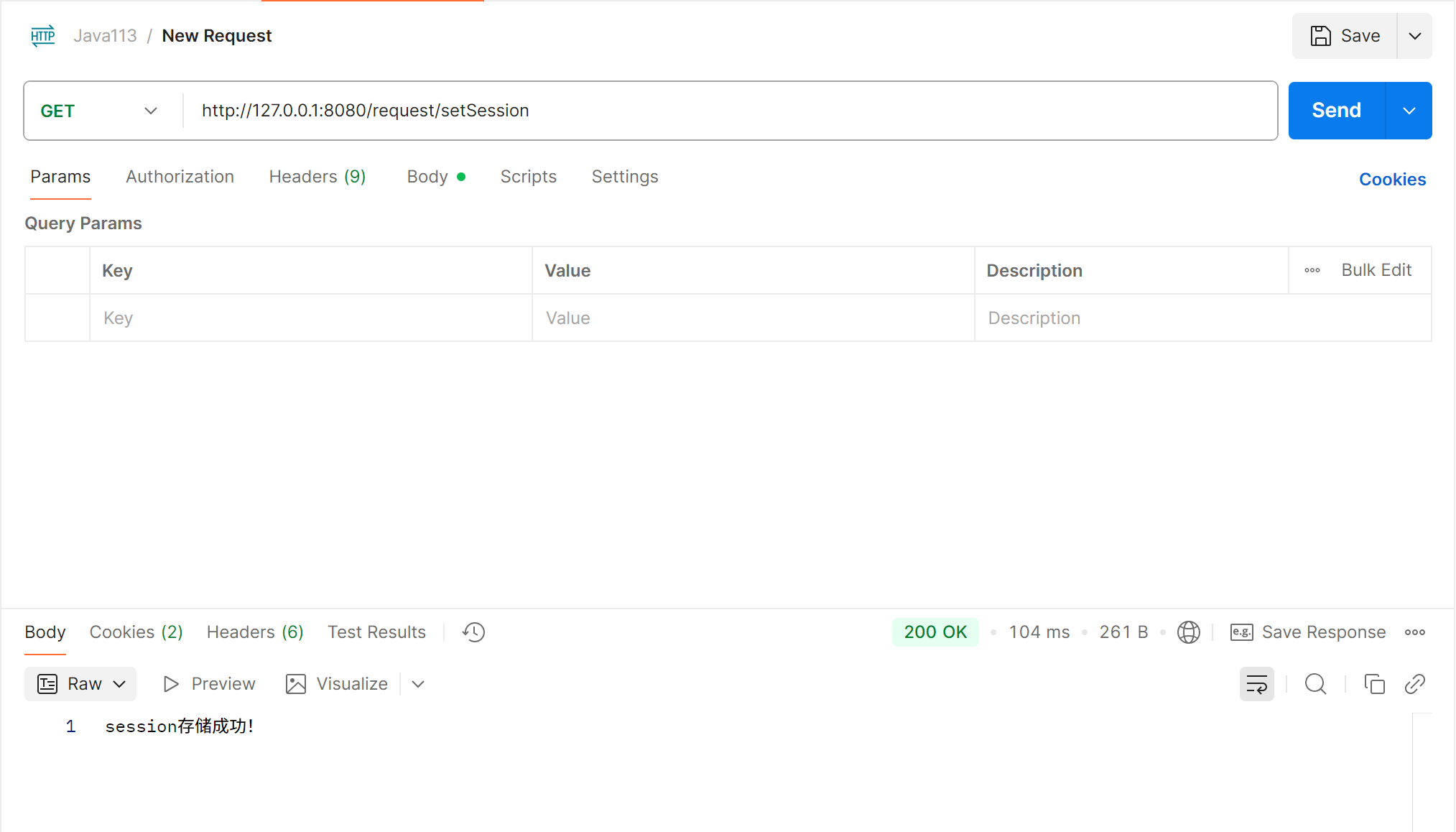The height and width of the screenshot is (832, 1456).
Task: Click Bulk Edit for query params
Action: point(1376,270)
